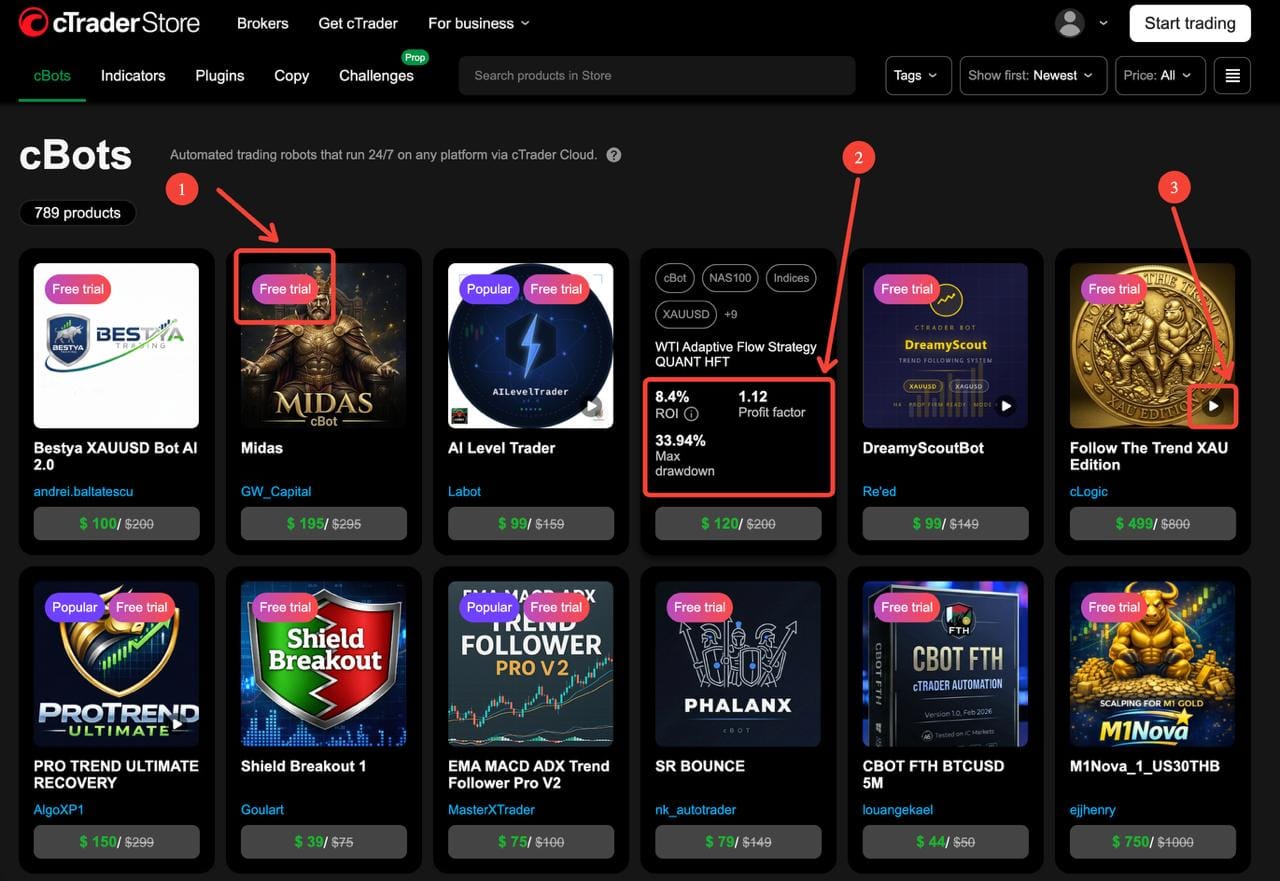Viewport: 1280px width, 881px height.
Task: Open the M1Nova thumbnail image
Action: [1152, 664]
